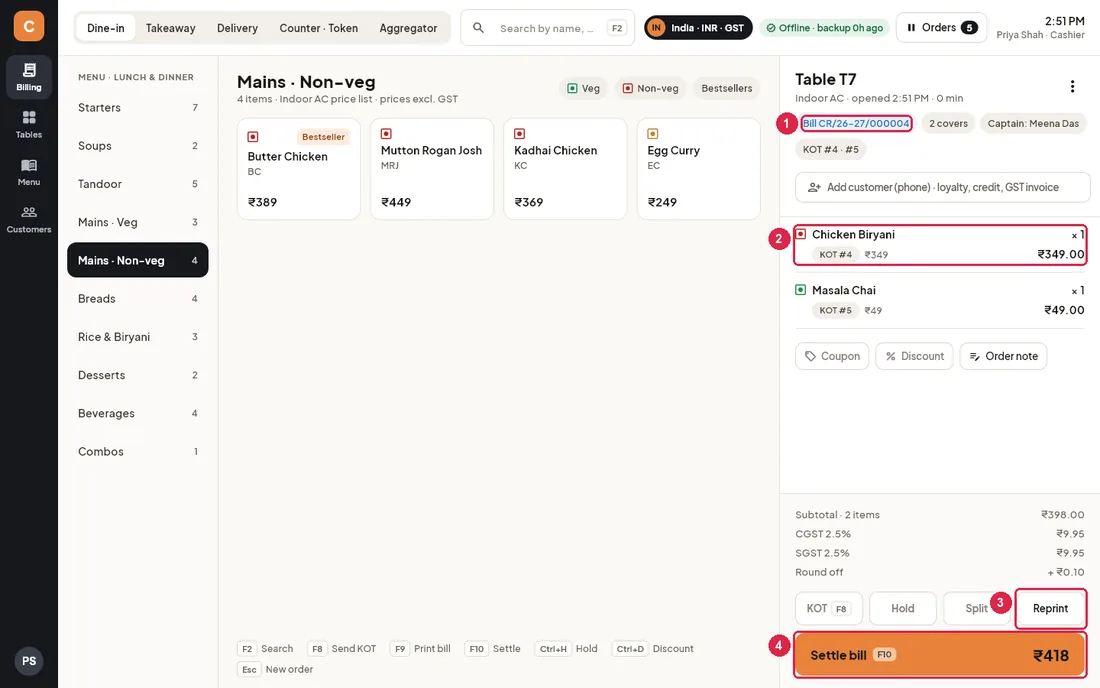Select the Masala Chai order line
The width and height of the screenshot is (1100, 688).
[940, 300]
